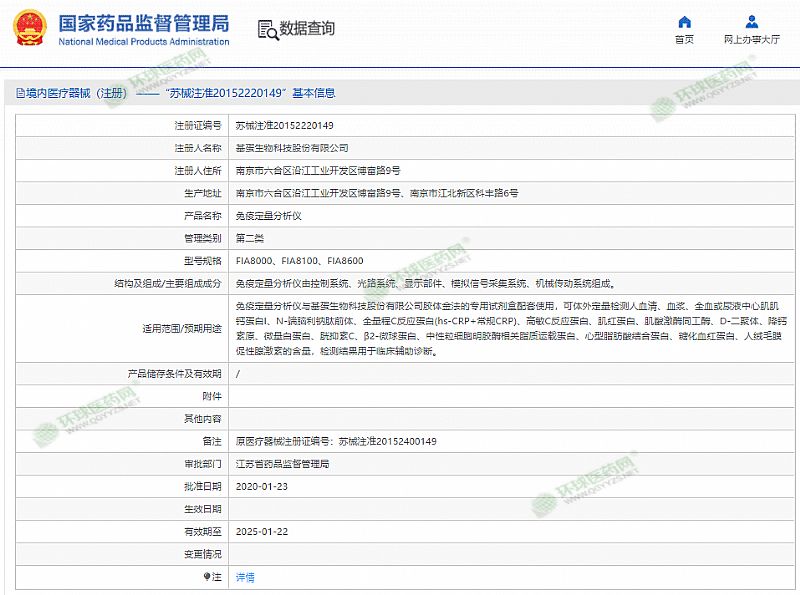Screen dimensions: 800x595
Task: Click the national emblem logo icon
Action: pos(29,29)
